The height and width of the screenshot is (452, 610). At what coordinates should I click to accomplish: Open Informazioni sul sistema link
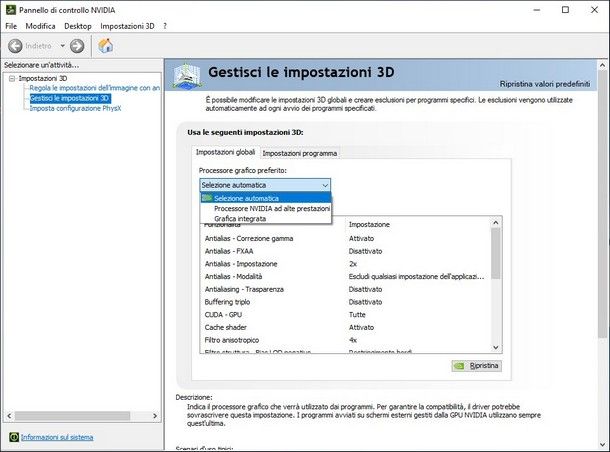(x=57, y=437)
